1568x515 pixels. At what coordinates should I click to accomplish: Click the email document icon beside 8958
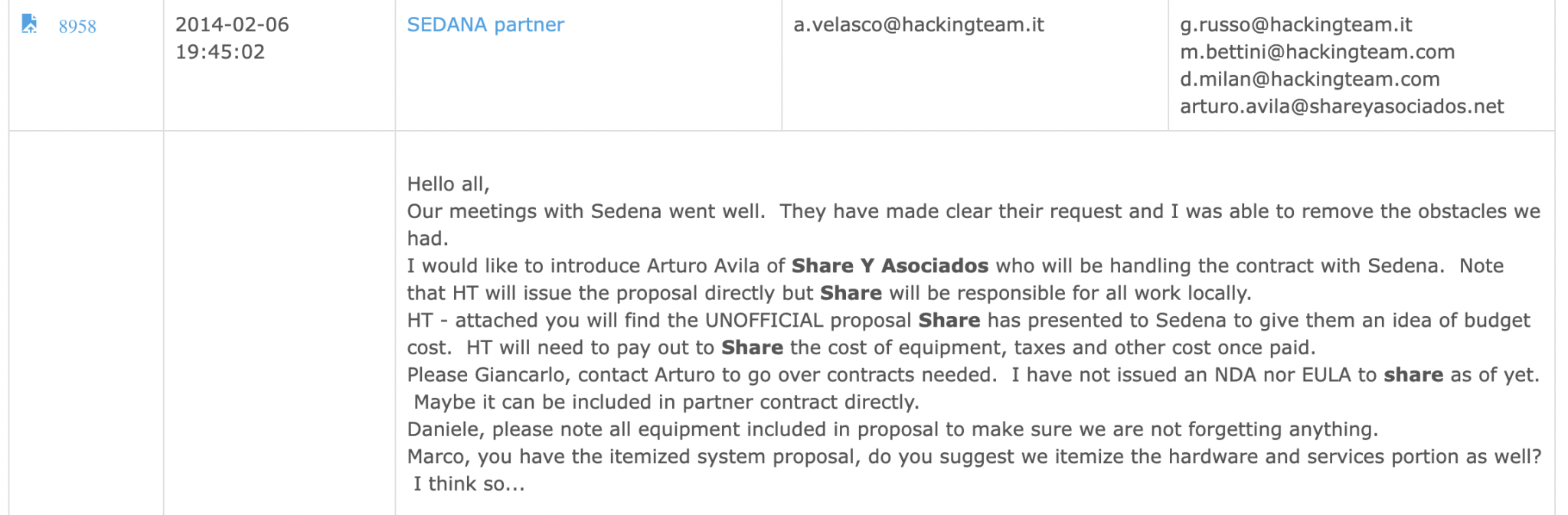[29, 24]
